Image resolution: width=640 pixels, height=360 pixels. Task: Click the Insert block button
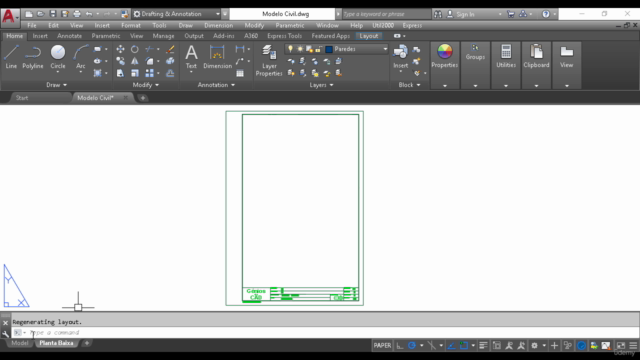pos(400,57)
